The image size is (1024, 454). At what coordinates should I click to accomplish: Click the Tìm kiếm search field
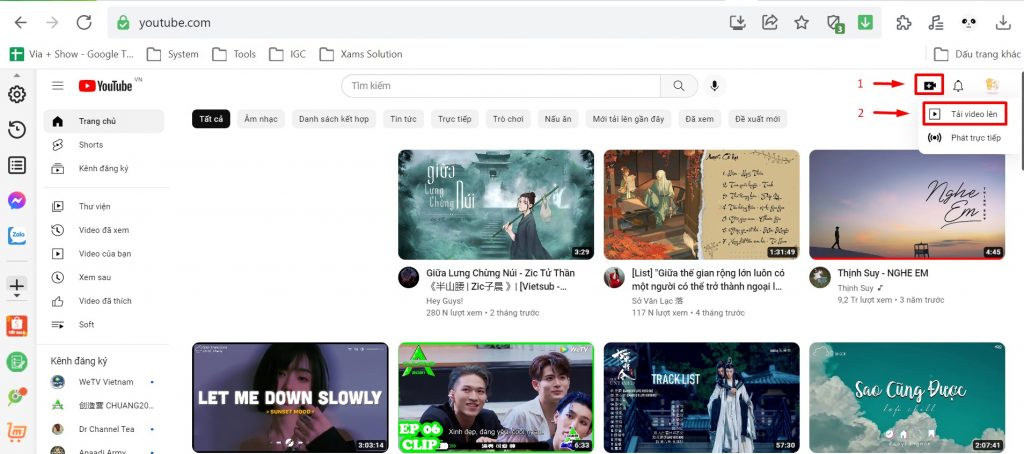(x=501, y=86)
